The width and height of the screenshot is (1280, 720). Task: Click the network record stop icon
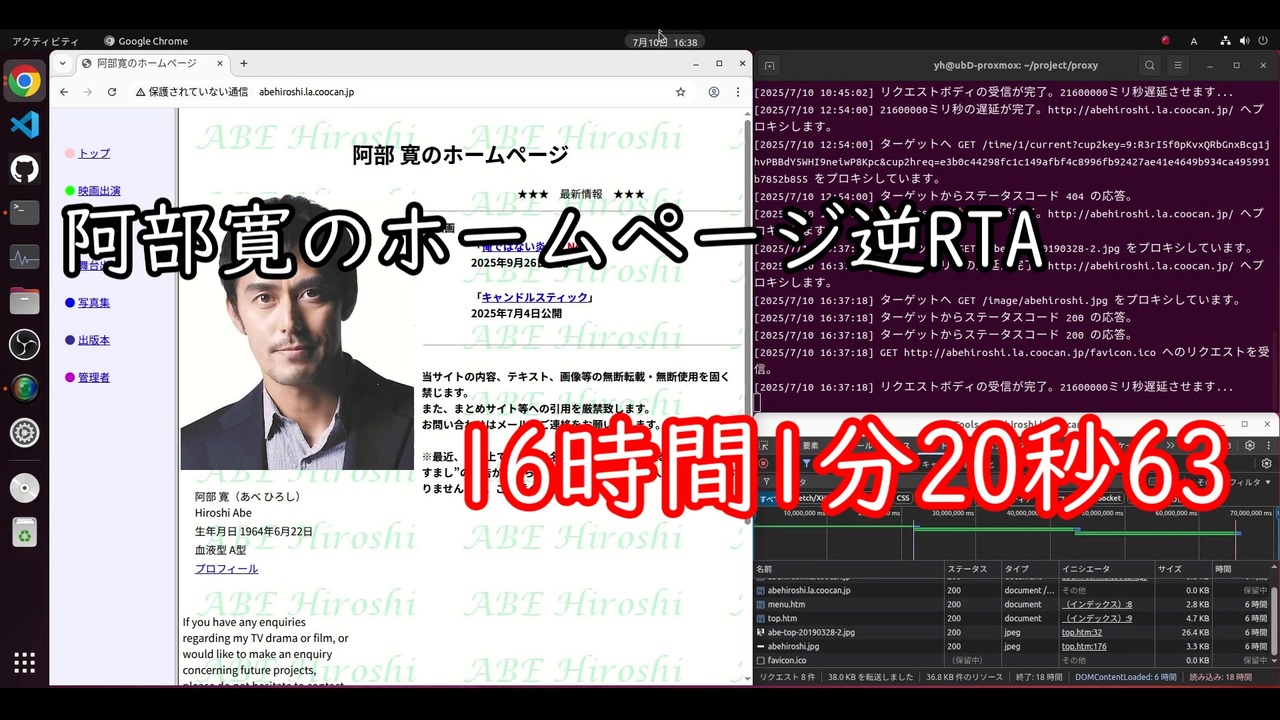(x=764, y=464)
